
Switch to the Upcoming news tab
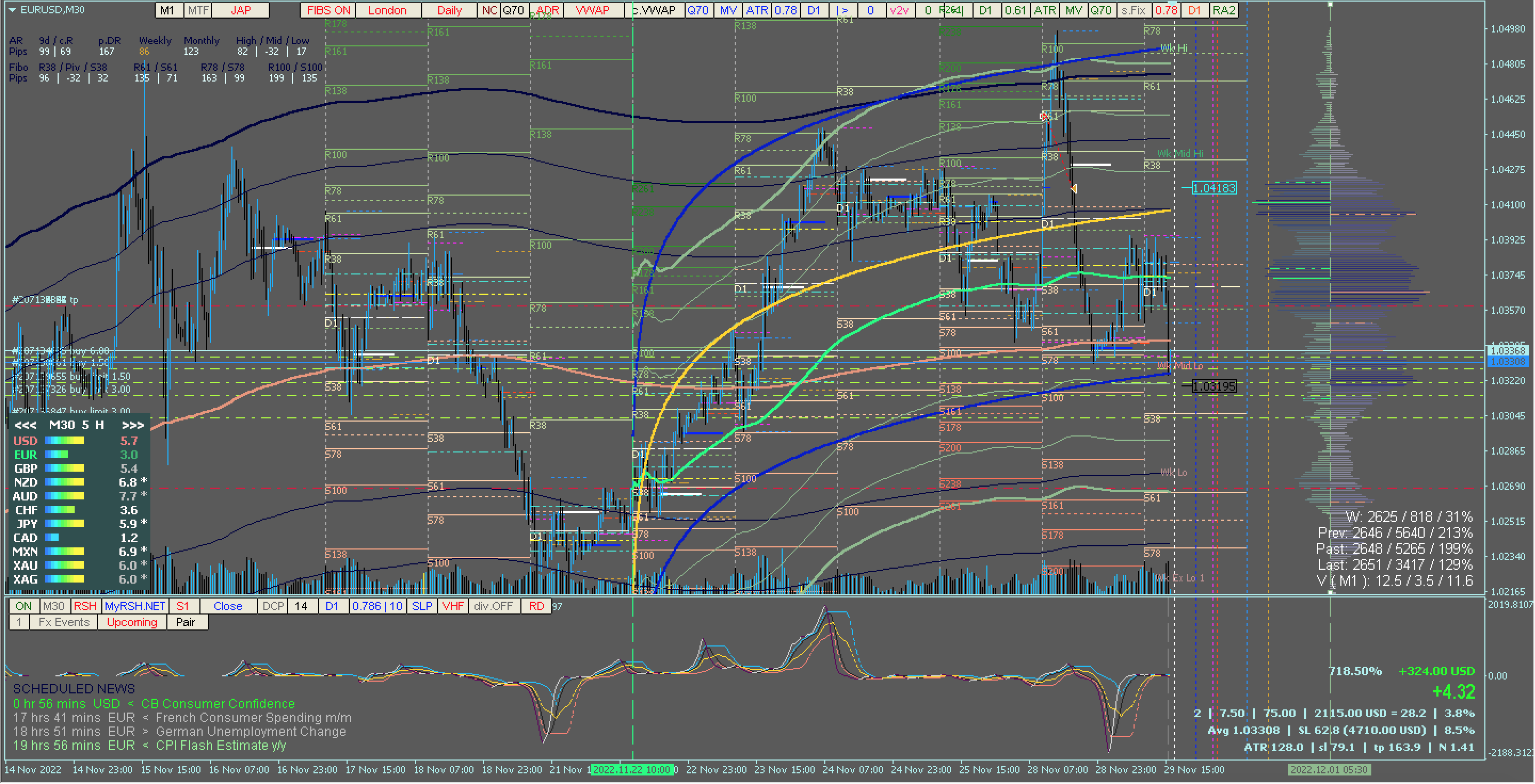[132, 623]
